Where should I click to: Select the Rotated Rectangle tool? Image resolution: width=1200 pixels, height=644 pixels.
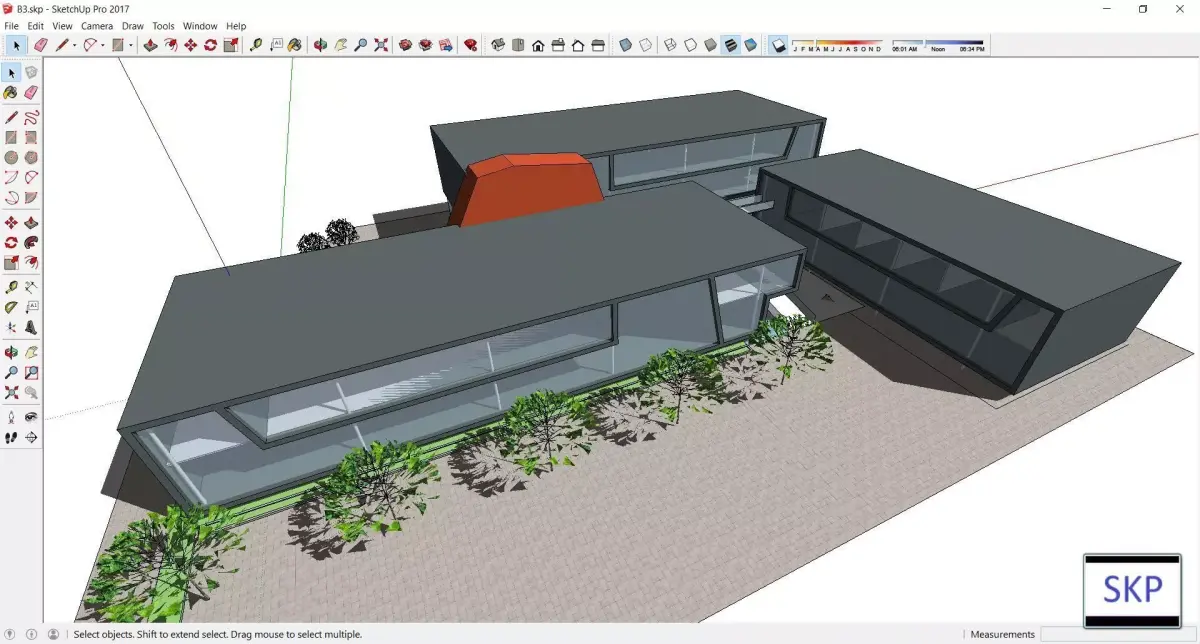[31, 138]
